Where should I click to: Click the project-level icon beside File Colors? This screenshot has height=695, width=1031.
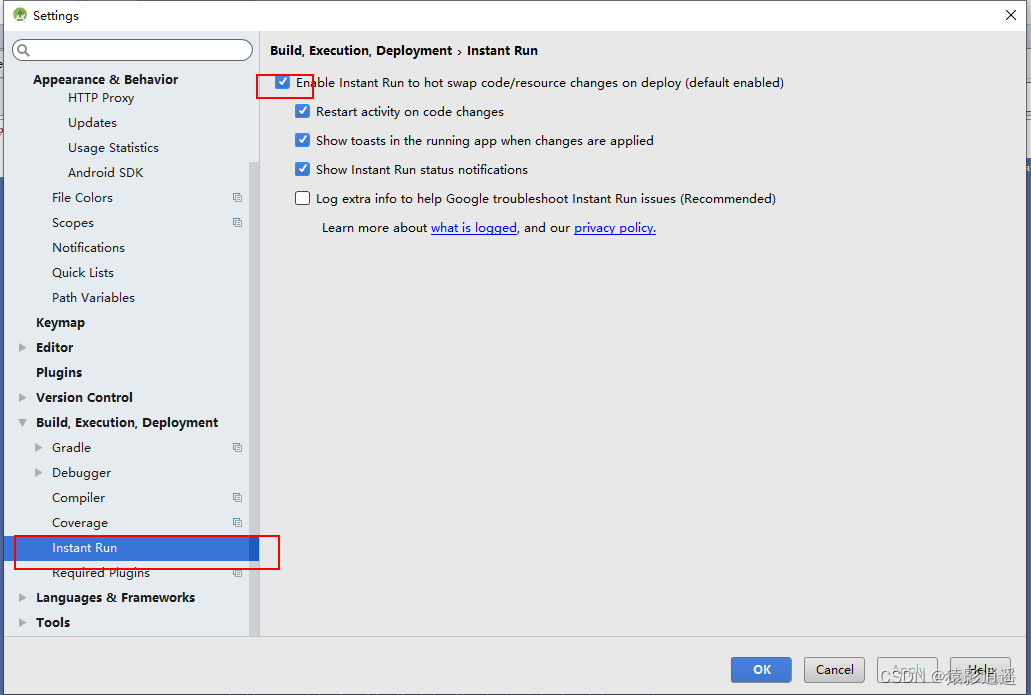click(x=237, y=197)
